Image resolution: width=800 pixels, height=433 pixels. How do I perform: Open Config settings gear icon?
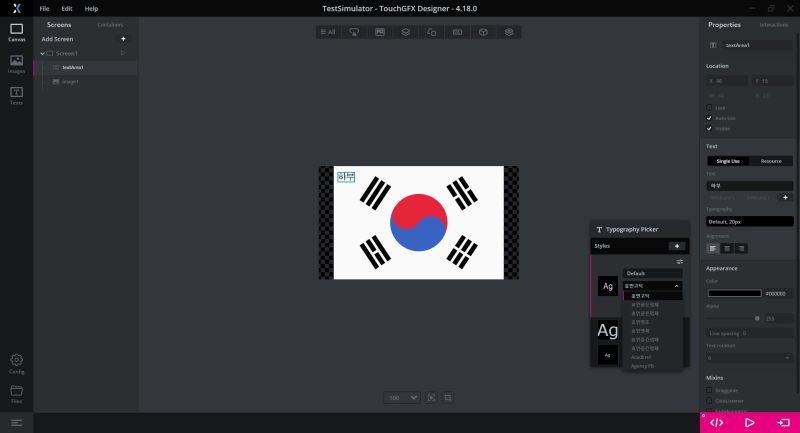[16, 362]
